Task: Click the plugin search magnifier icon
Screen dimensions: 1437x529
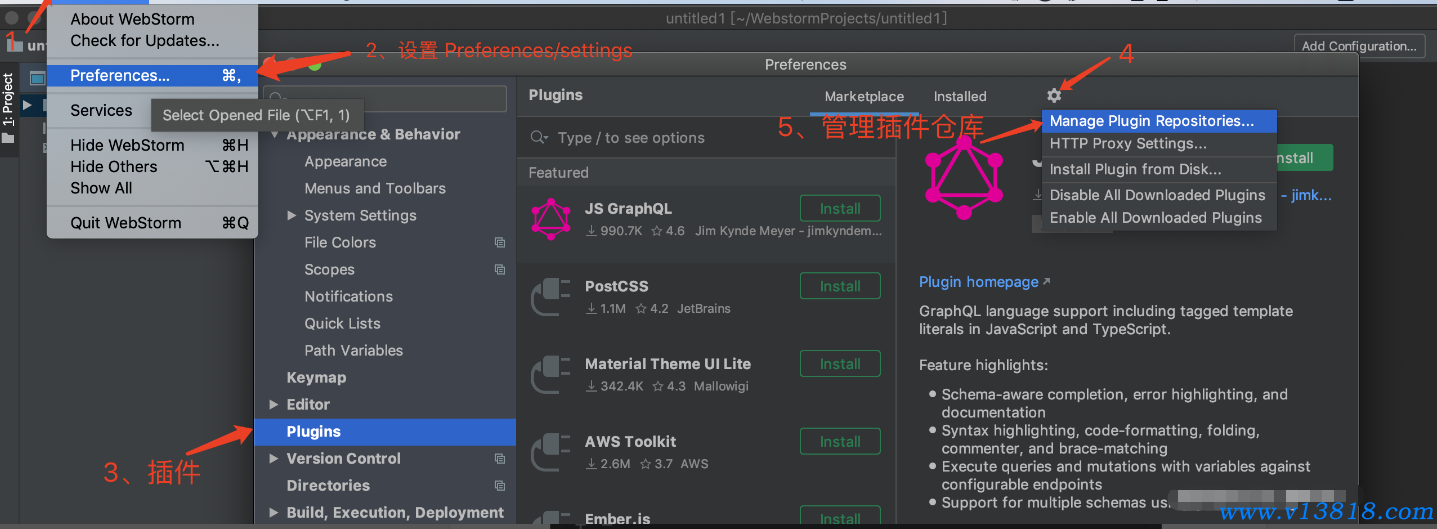Action: pyautogui.click(x=539, y=138)
